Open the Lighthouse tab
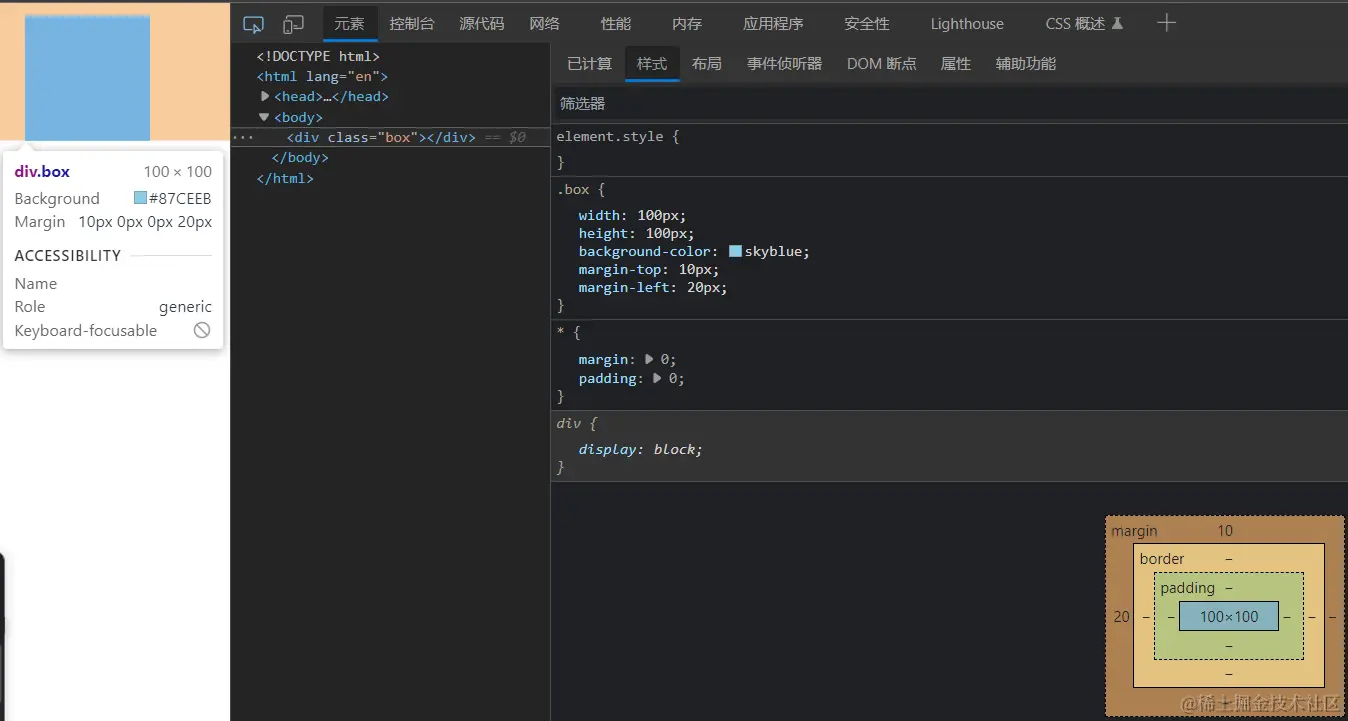Screen dimensions: 1348x721 (x=967, y=24)
